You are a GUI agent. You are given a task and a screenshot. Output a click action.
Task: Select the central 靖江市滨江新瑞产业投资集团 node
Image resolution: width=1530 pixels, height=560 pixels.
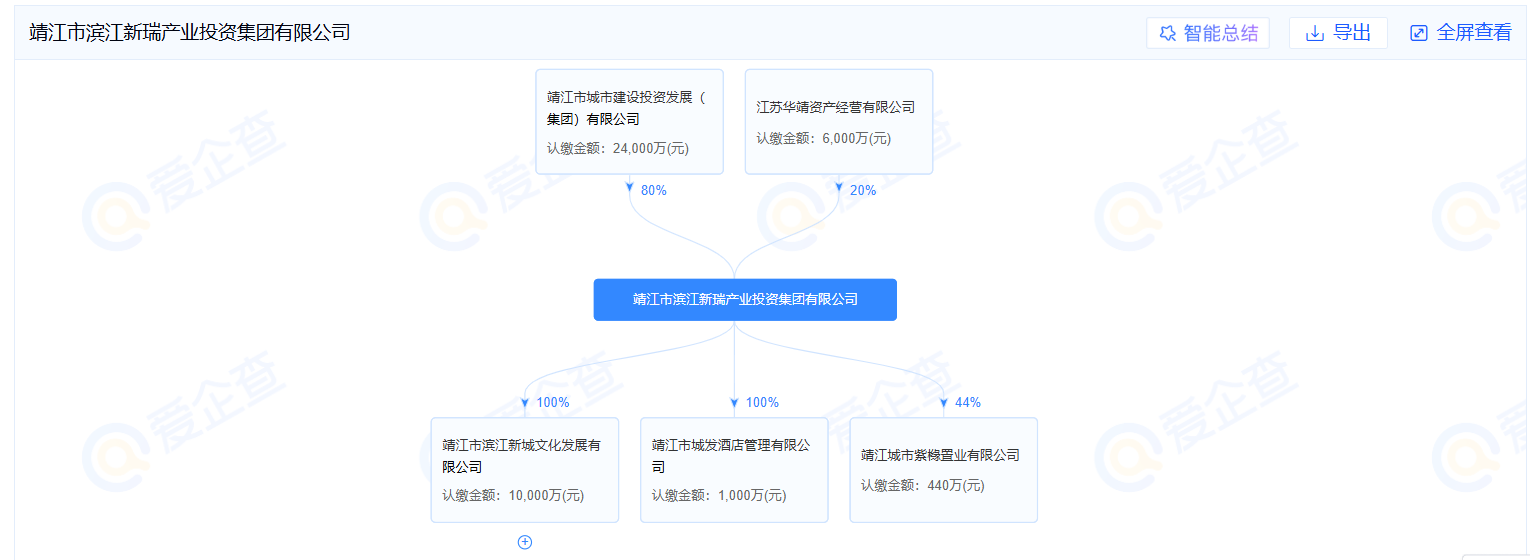tap(745, 299)
